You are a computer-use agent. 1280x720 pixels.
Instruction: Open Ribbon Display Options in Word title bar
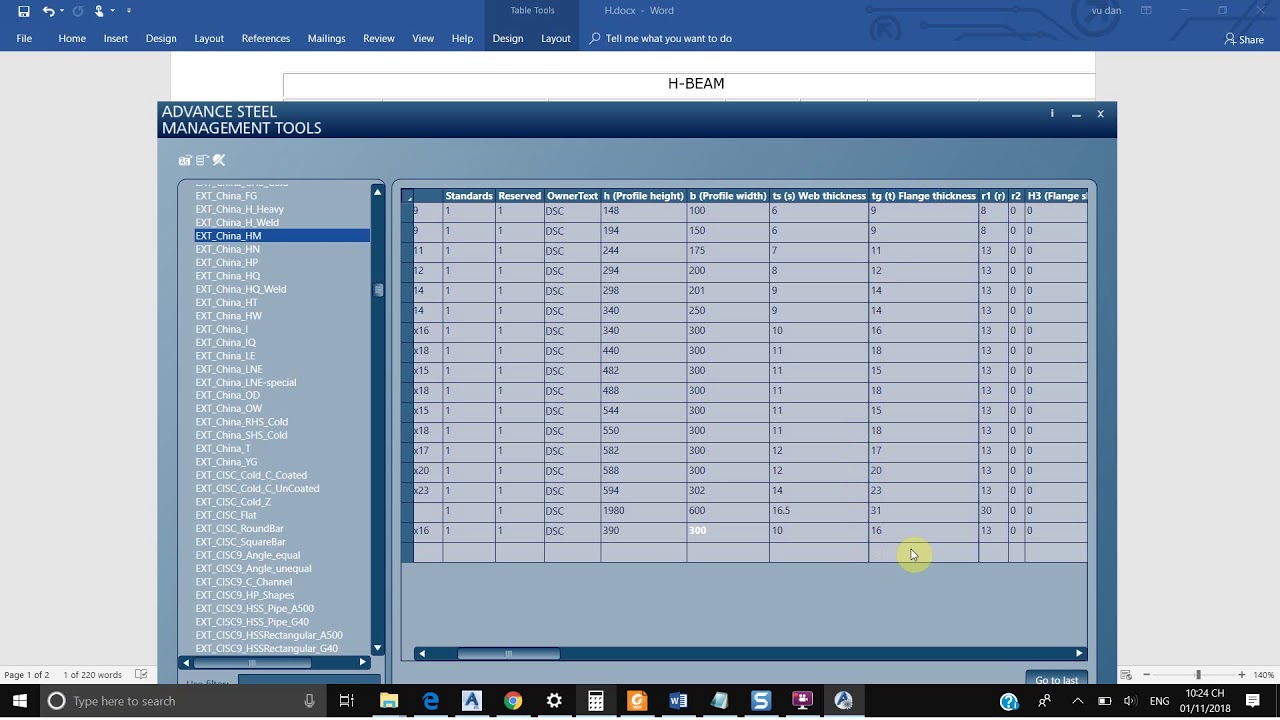[1146, 11]
